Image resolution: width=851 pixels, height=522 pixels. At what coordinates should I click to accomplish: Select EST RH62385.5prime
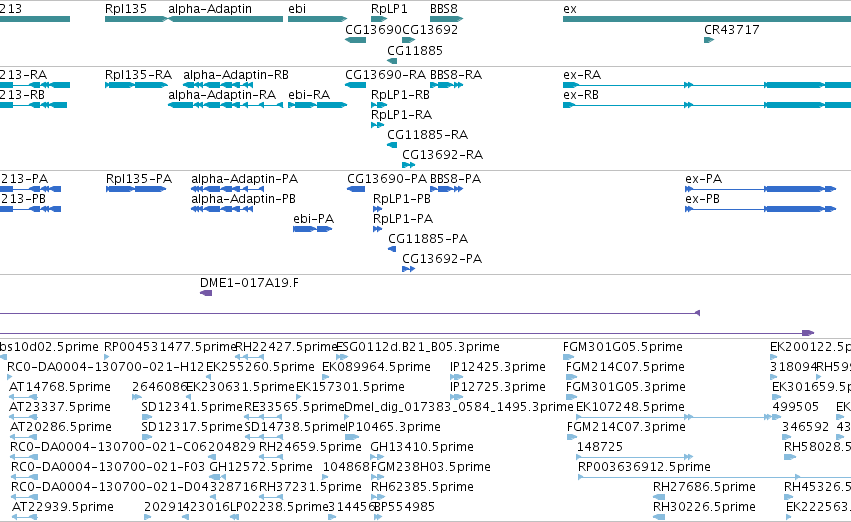pos(422,487)
